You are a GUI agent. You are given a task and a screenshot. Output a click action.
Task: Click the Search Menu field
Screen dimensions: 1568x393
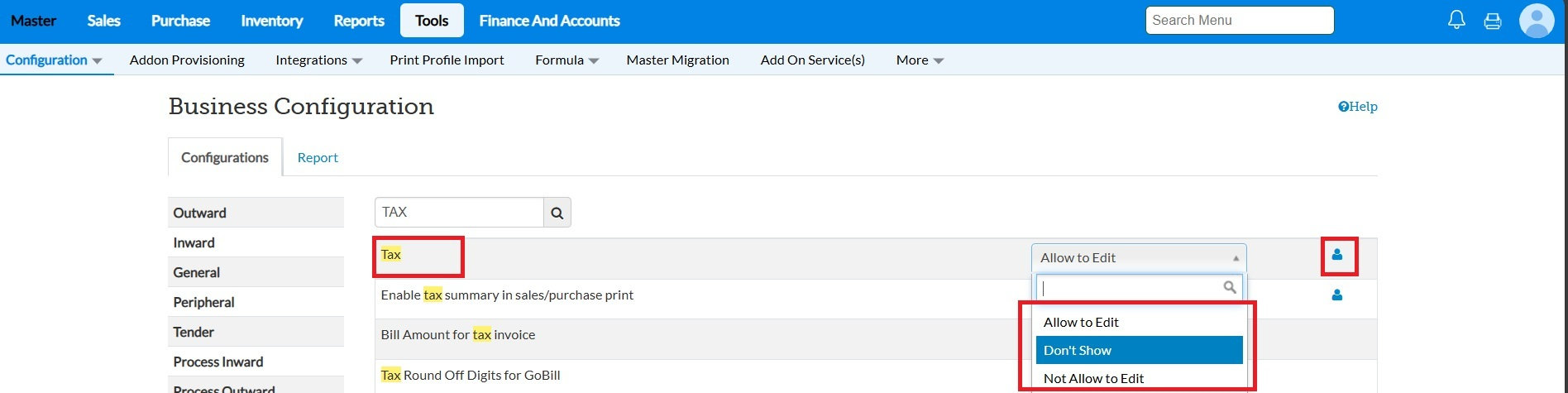tap(1239, 21)
